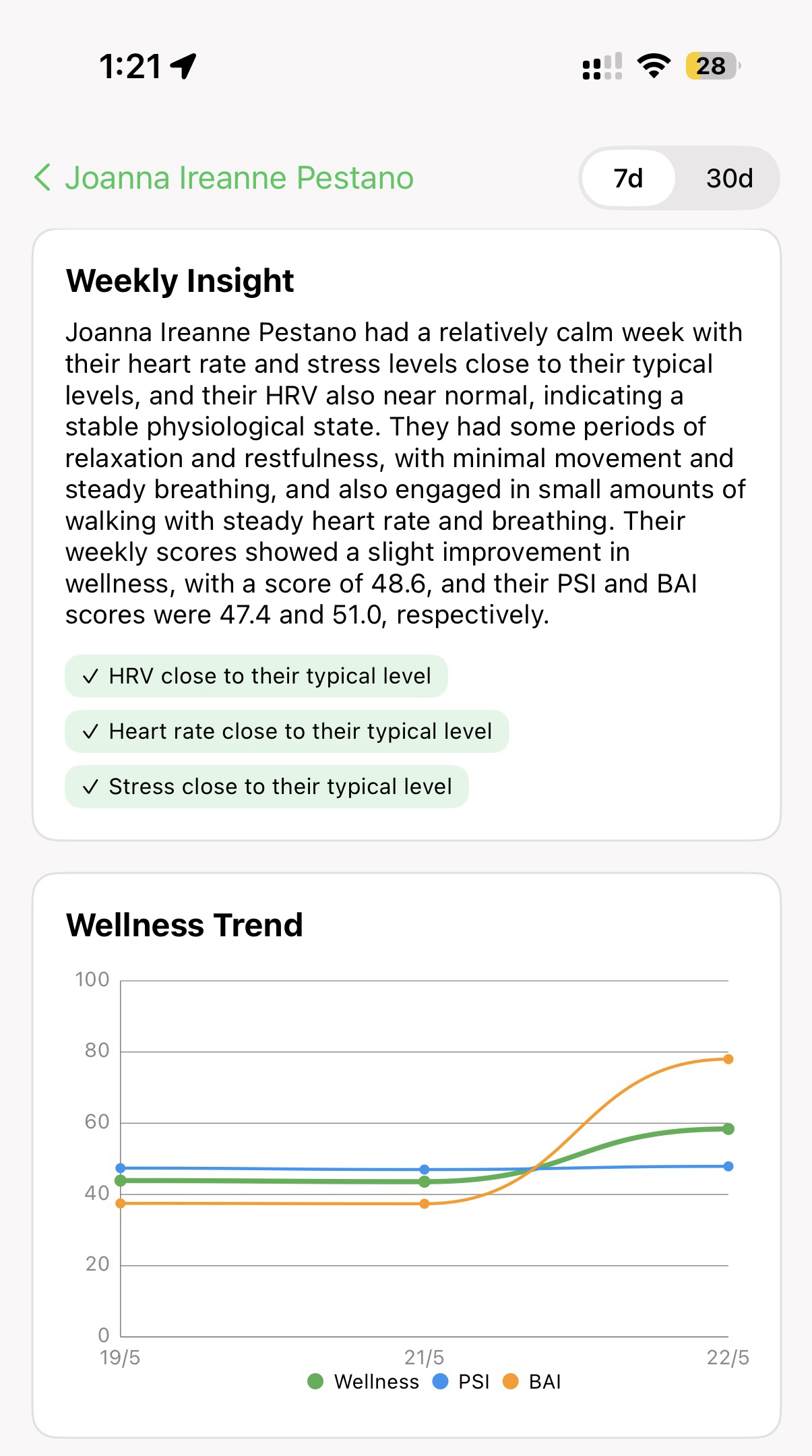This screenshot has width=812, height=1456.
Task: Tap the Wellness data point on 22/5
Action: [x=728, y=1129]
